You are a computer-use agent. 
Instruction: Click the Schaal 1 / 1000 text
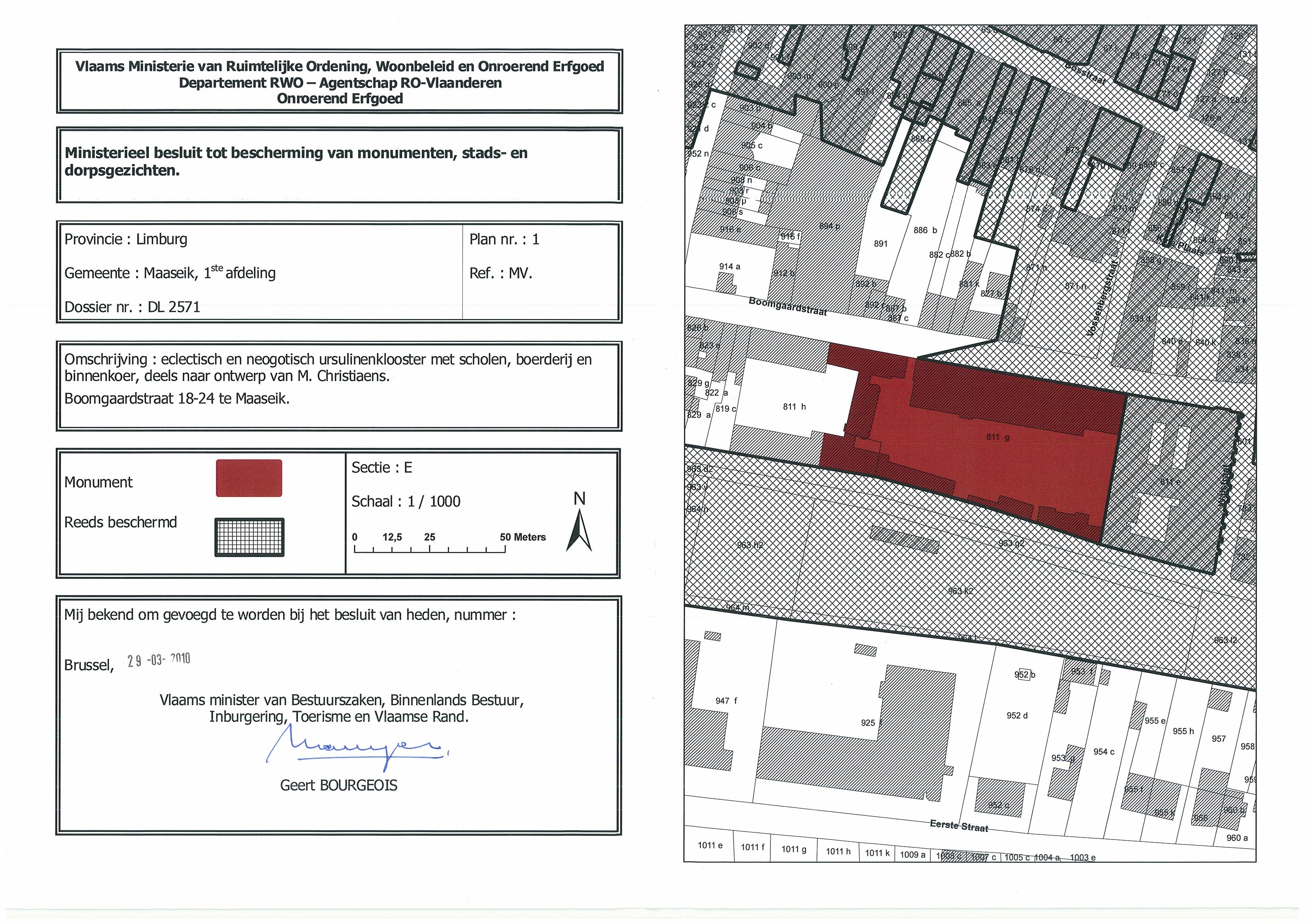tap(406, 501)
